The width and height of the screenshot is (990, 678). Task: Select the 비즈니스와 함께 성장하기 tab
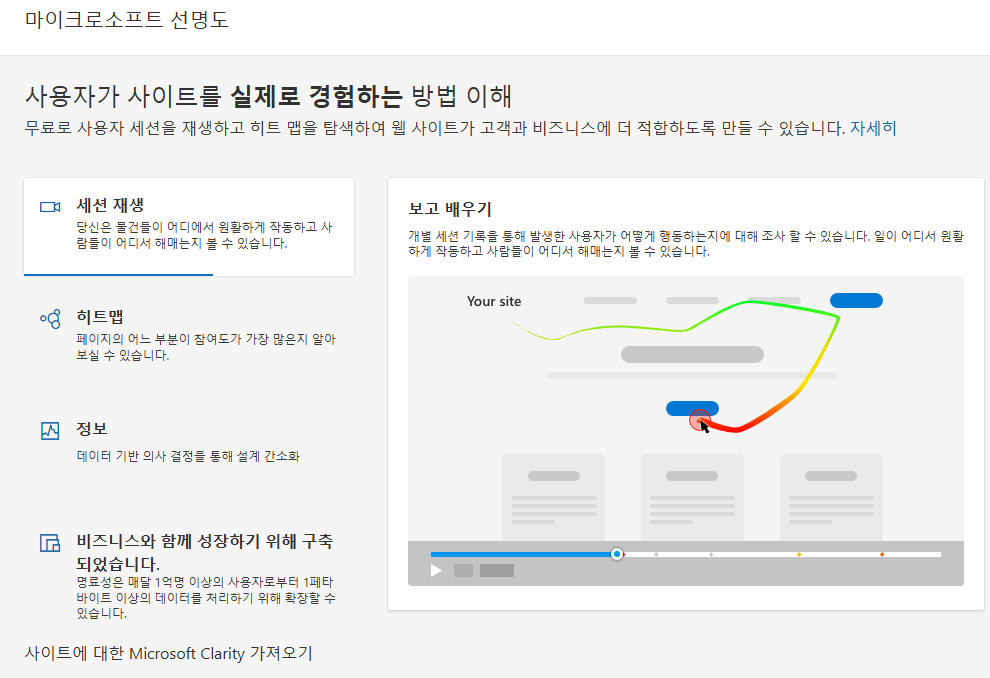point(189,576)
